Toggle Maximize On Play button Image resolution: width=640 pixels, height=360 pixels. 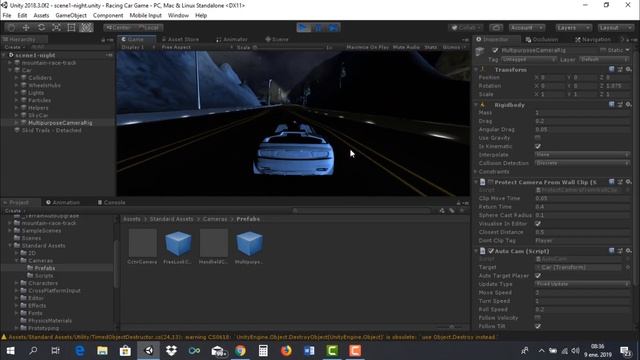click(x=368, y=47)
